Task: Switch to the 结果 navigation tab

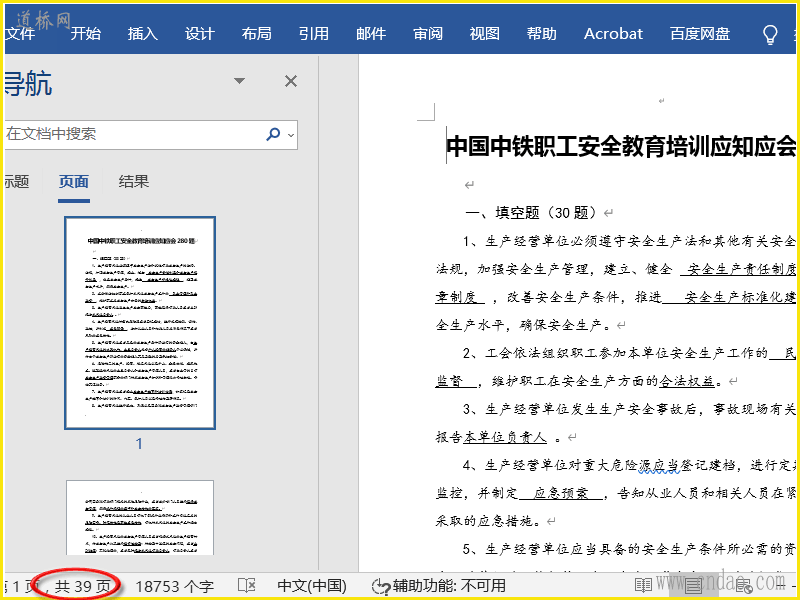Action: (134, 181)
